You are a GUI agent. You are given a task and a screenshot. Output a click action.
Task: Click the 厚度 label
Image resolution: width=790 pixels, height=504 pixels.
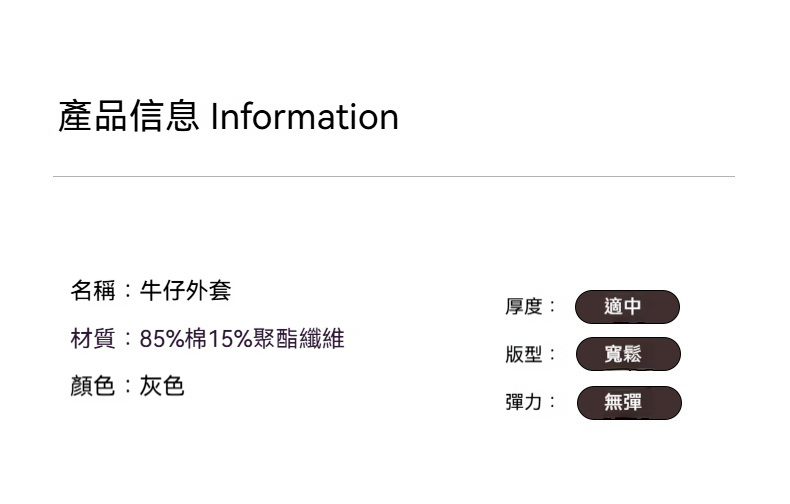point(523,307)
